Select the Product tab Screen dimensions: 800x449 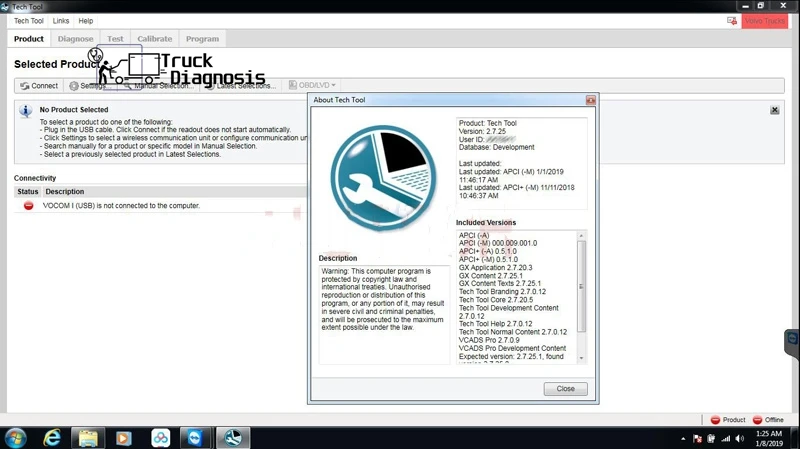[29, 39]
